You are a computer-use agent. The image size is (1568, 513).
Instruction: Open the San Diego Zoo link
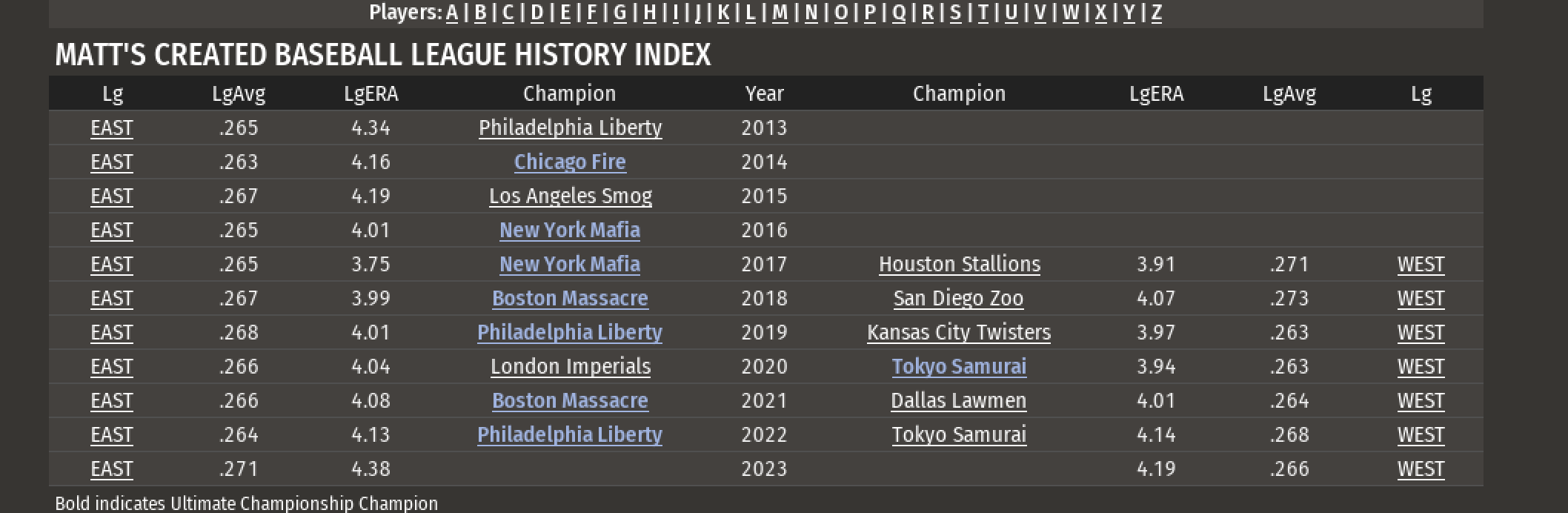(x=958, y=299)
